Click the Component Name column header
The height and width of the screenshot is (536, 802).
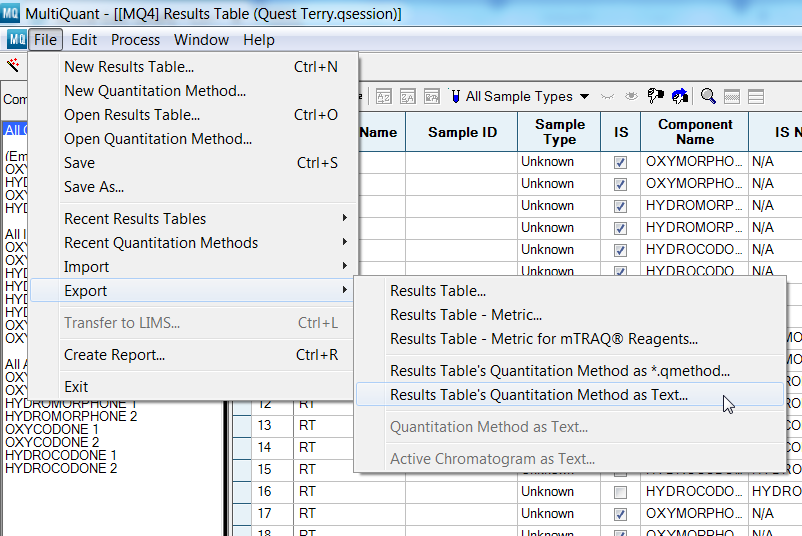695,132
